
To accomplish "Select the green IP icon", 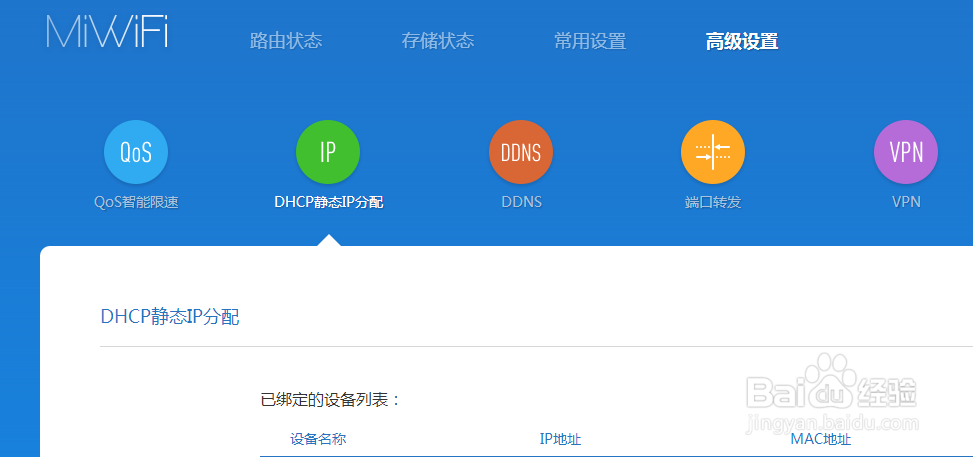I will [x=328, y=152].
